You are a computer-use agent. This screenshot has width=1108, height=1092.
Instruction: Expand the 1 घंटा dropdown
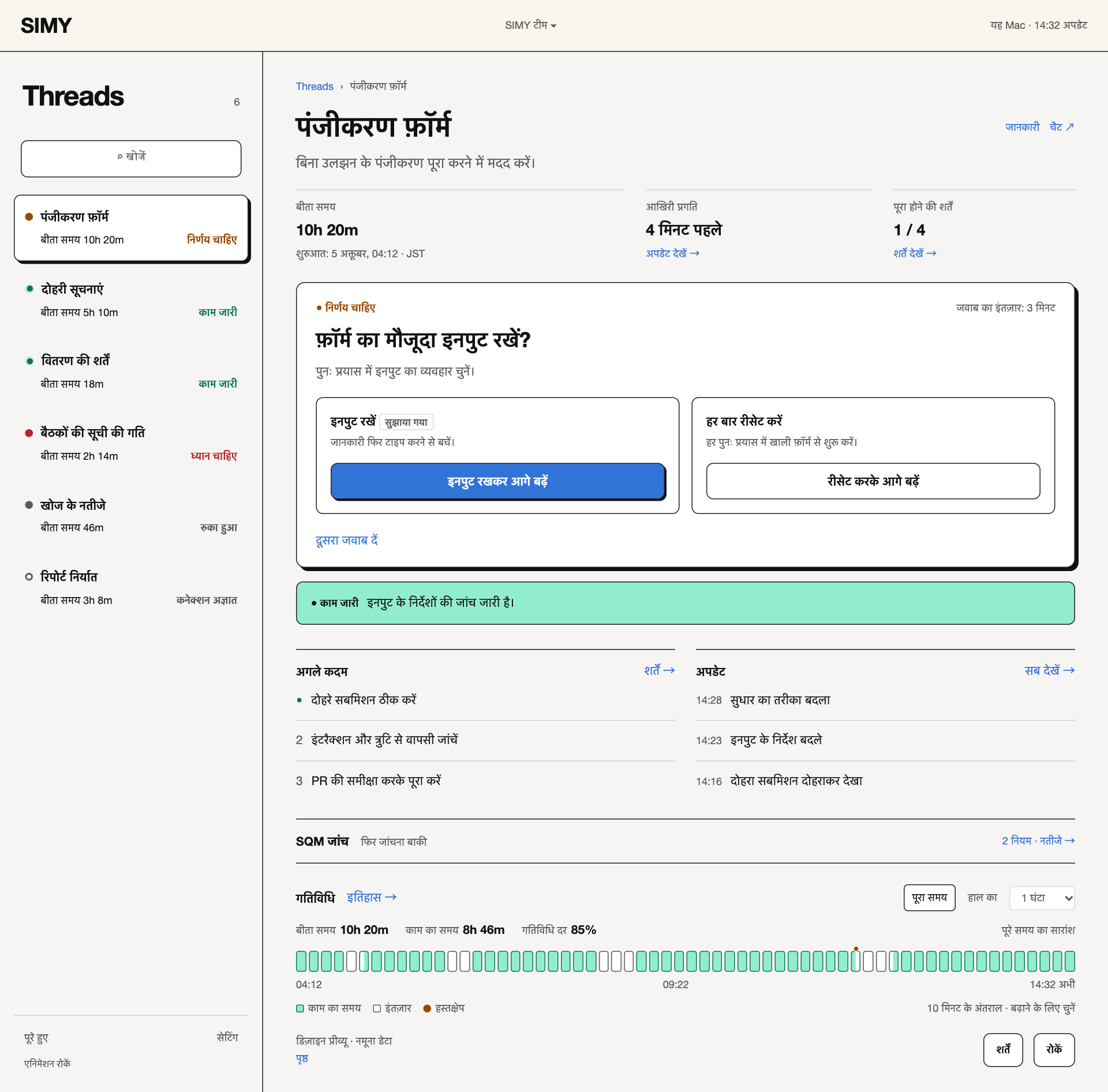pyautogui.click(x=1042, y=898)
